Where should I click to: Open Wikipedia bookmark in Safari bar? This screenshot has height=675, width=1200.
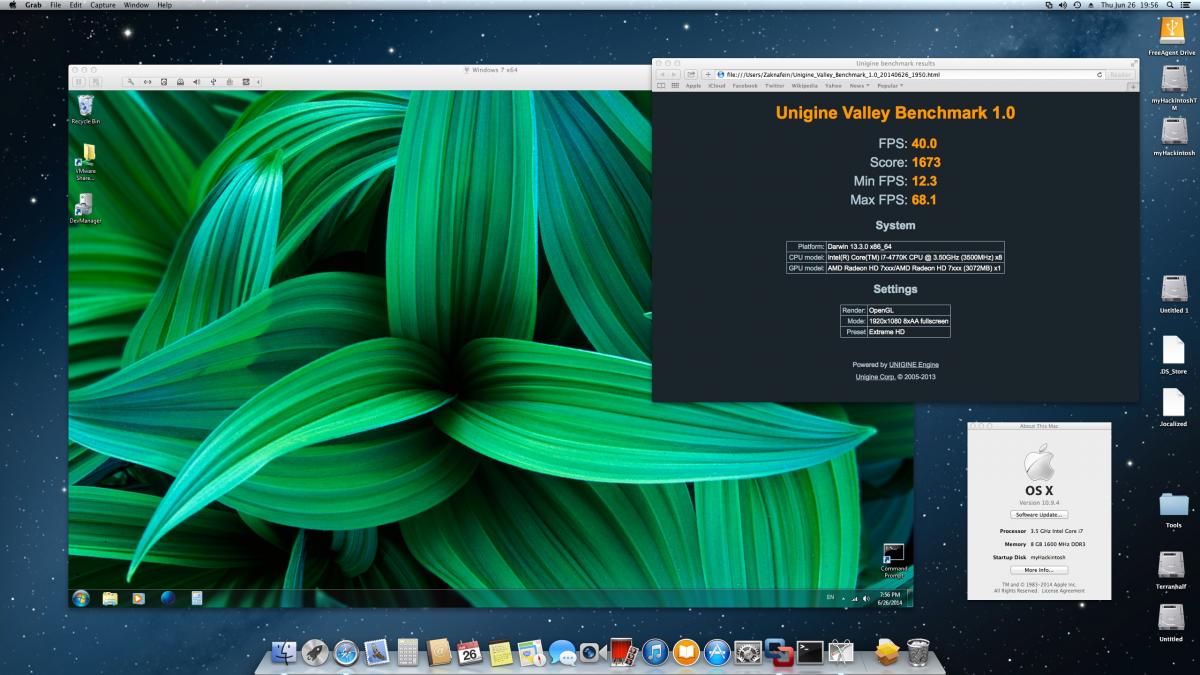click(804, 86)
